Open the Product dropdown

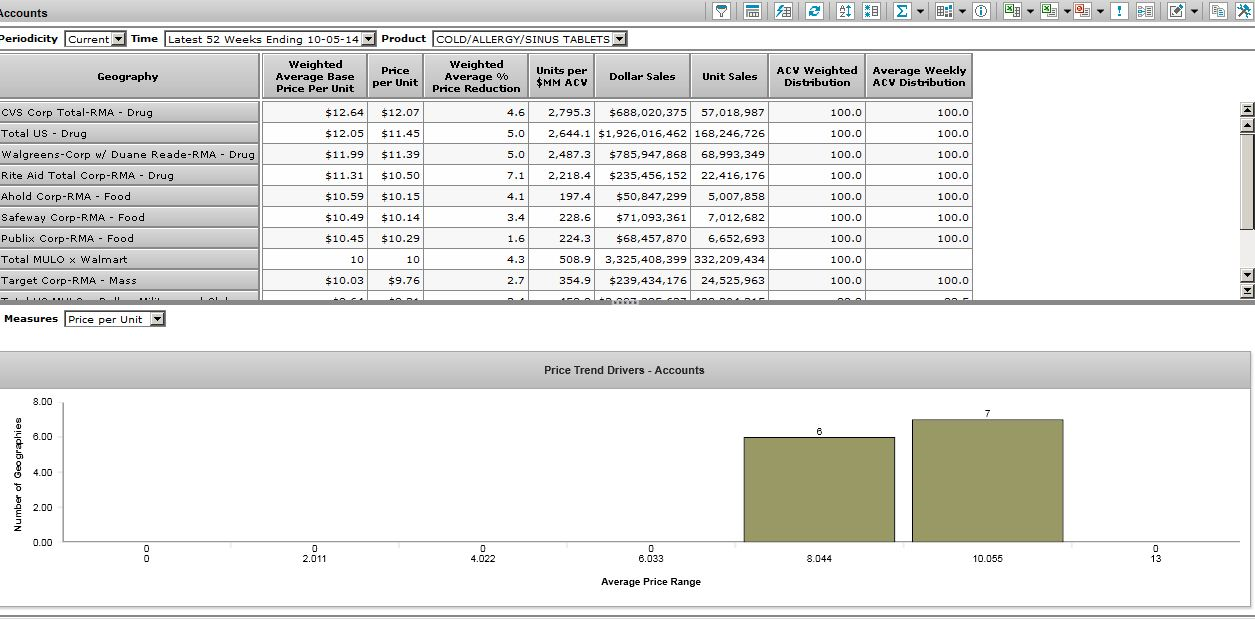(619, 39)
